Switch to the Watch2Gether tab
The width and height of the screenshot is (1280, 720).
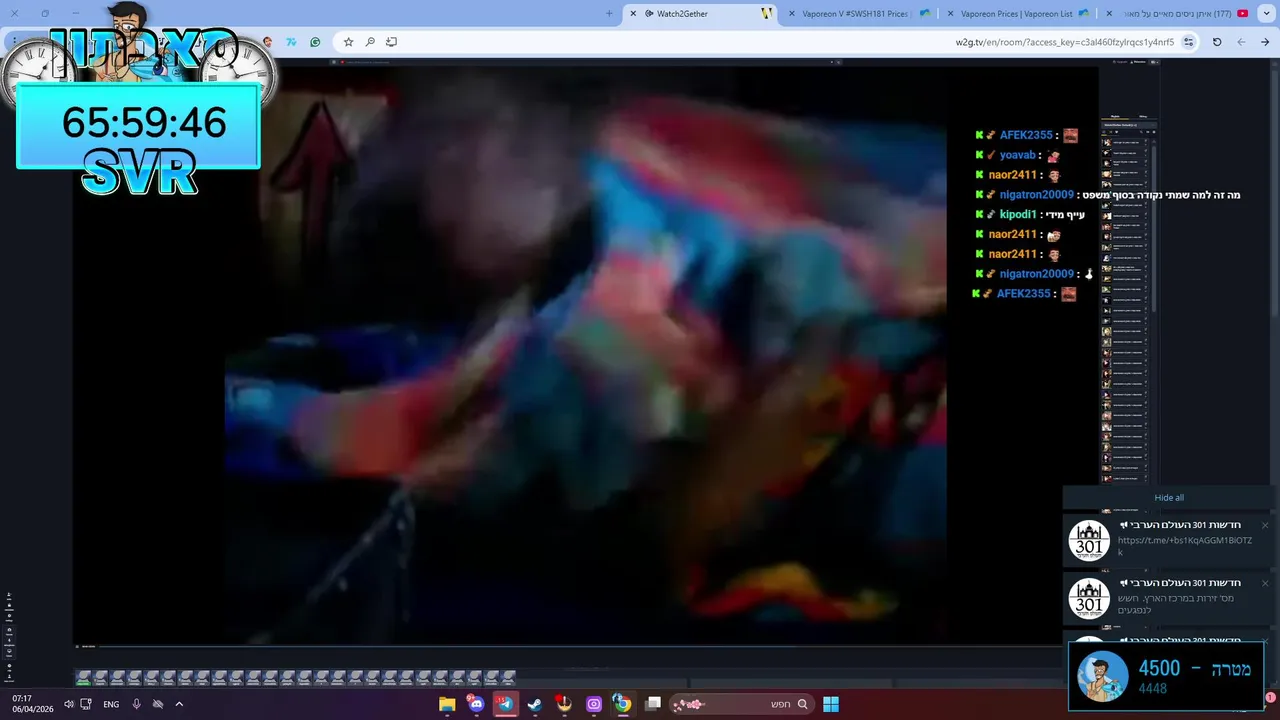click(700, 14)
